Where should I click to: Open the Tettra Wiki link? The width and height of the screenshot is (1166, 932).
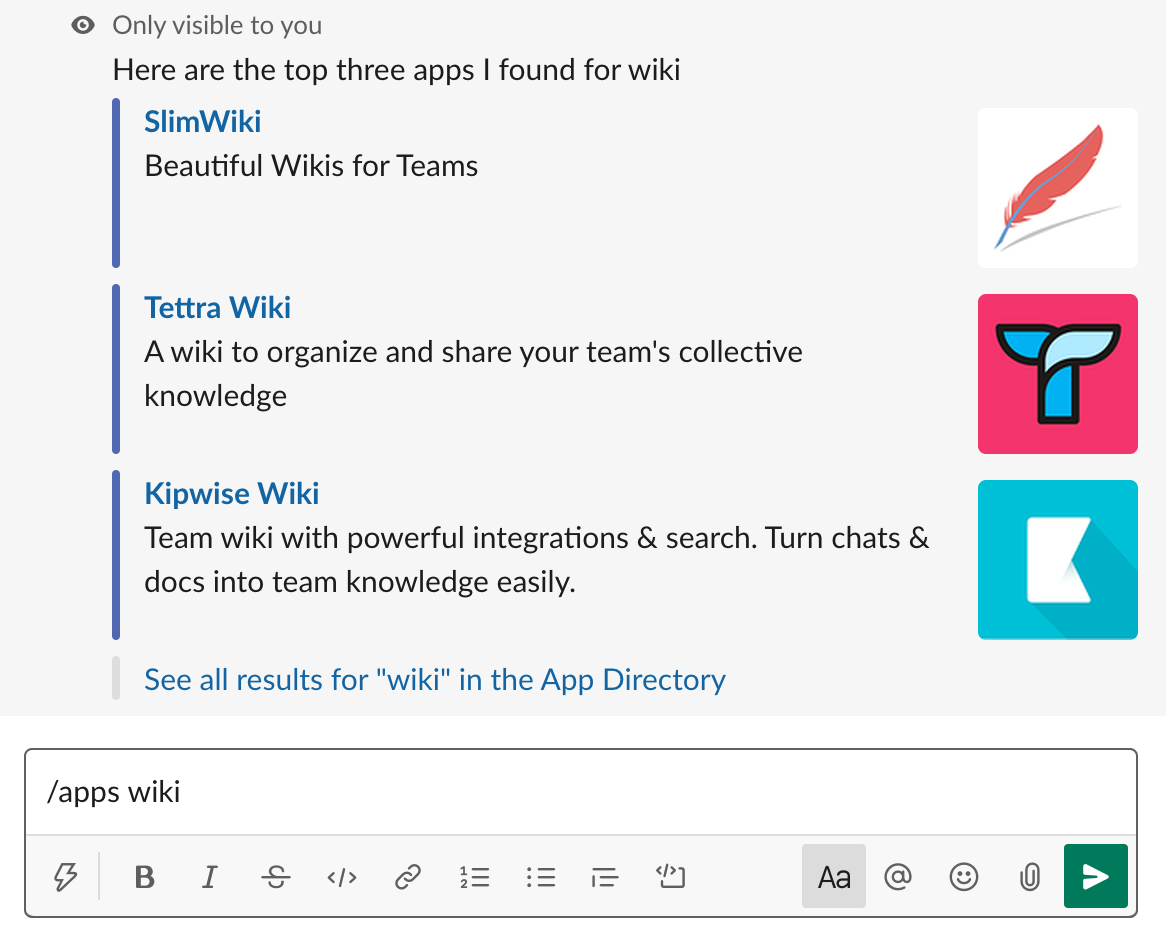pos(217,307)
